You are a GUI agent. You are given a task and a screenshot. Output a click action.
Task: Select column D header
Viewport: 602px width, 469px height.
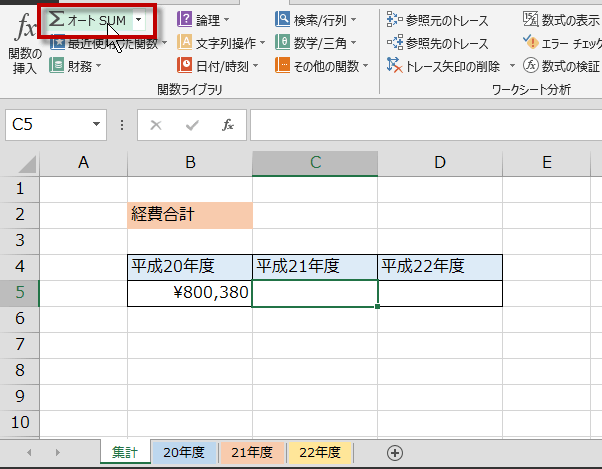pos(440,163)
